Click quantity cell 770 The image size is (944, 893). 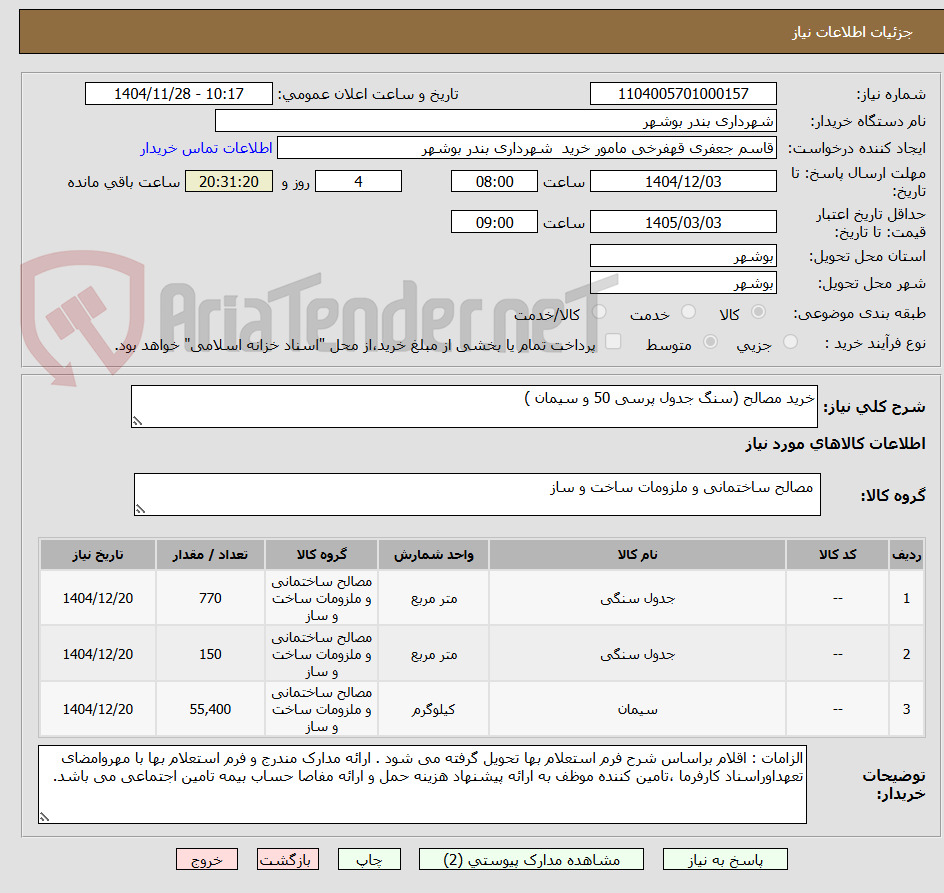coord(210,598)
